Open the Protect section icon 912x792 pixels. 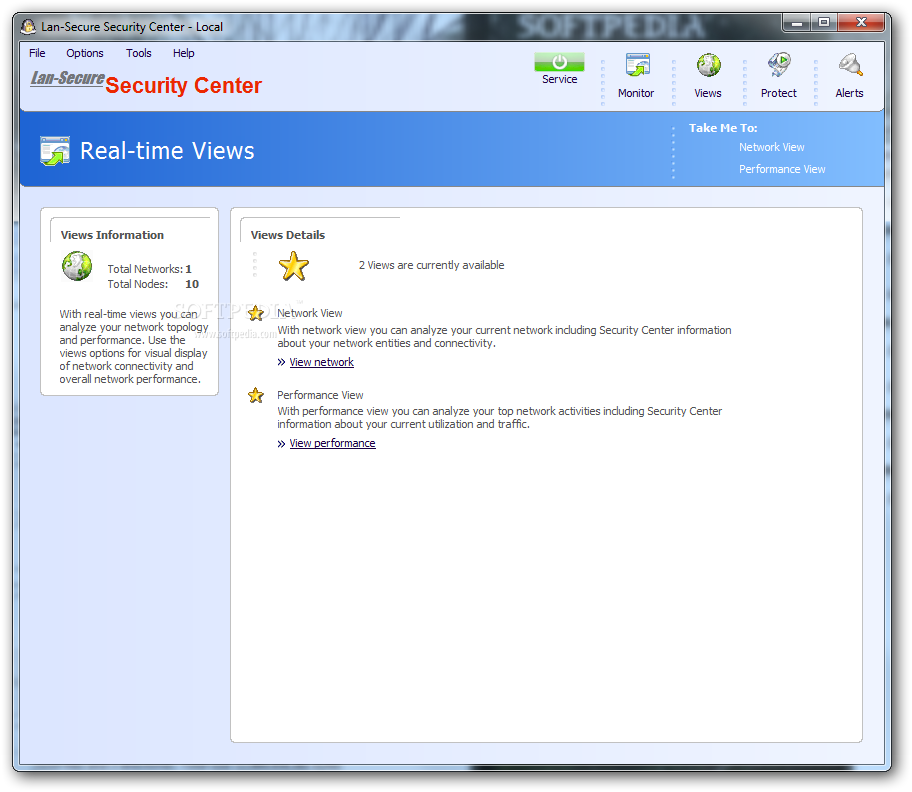[x=779, y=65]
